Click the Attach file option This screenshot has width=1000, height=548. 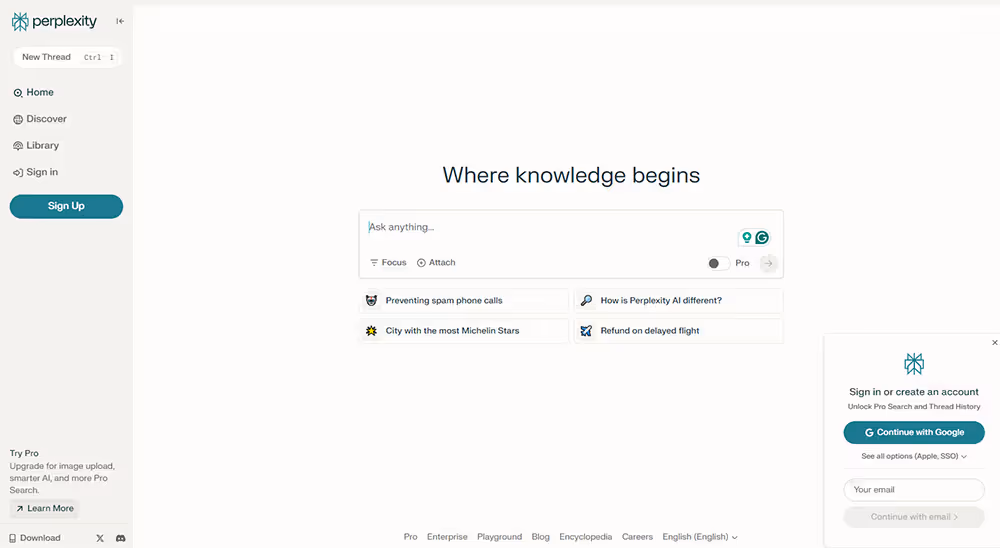436,263
